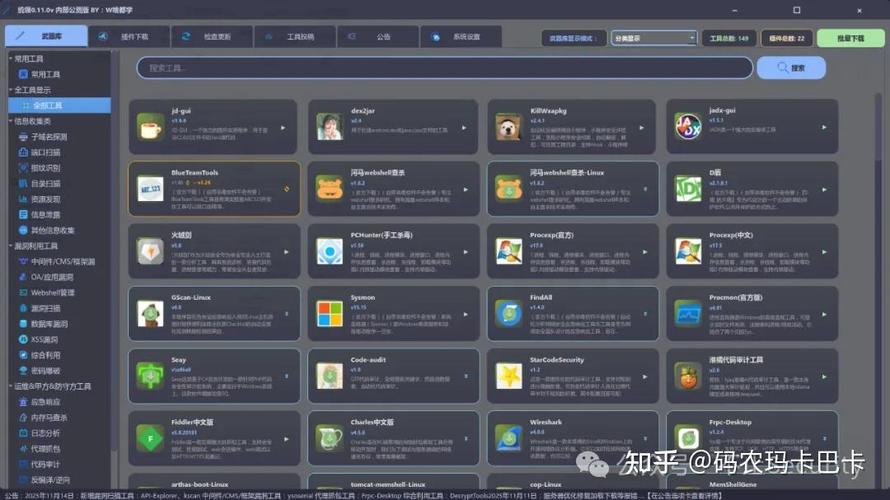890x500 pixels.
Task: Click the 插件总数: 22 counter
Action: tap(787, 38)
